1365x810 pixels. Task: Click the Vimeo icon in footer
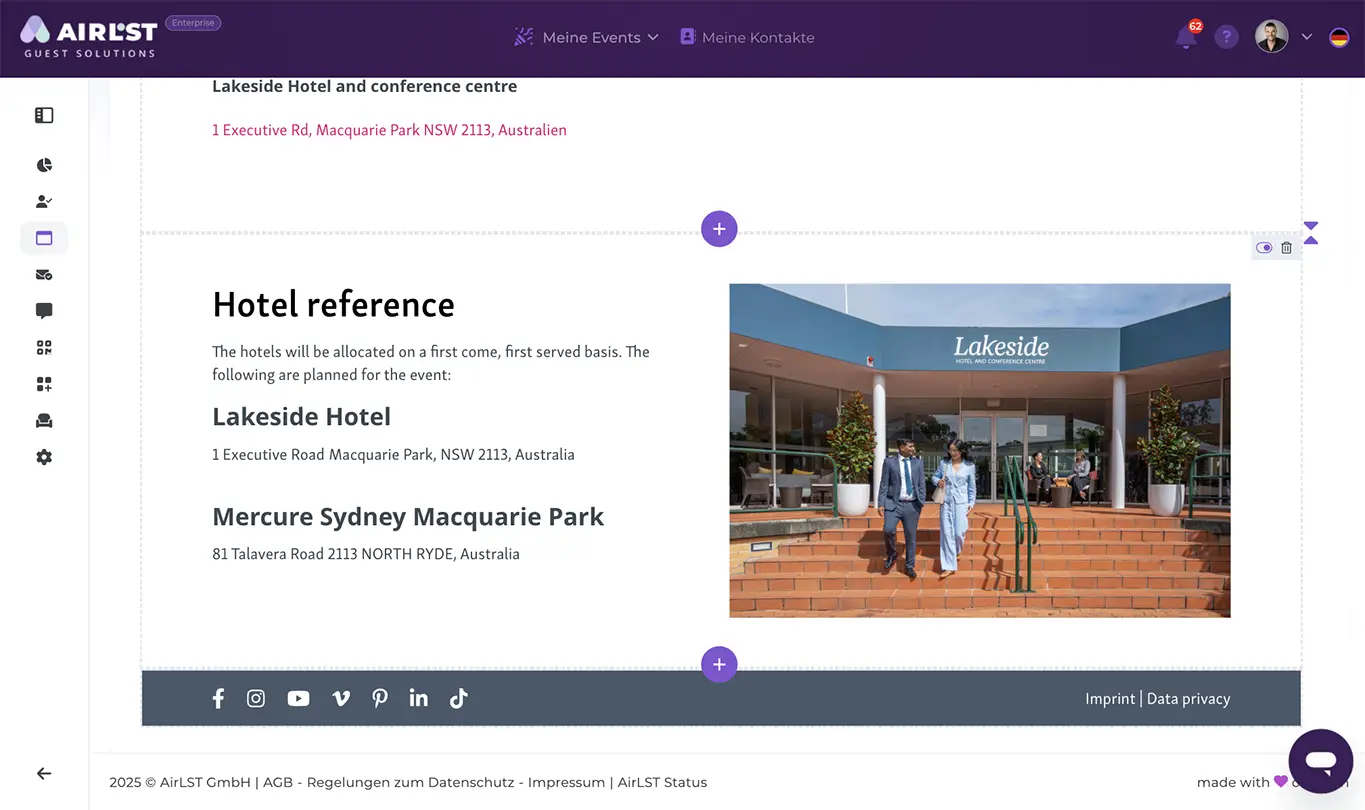(x=341, y=698)
